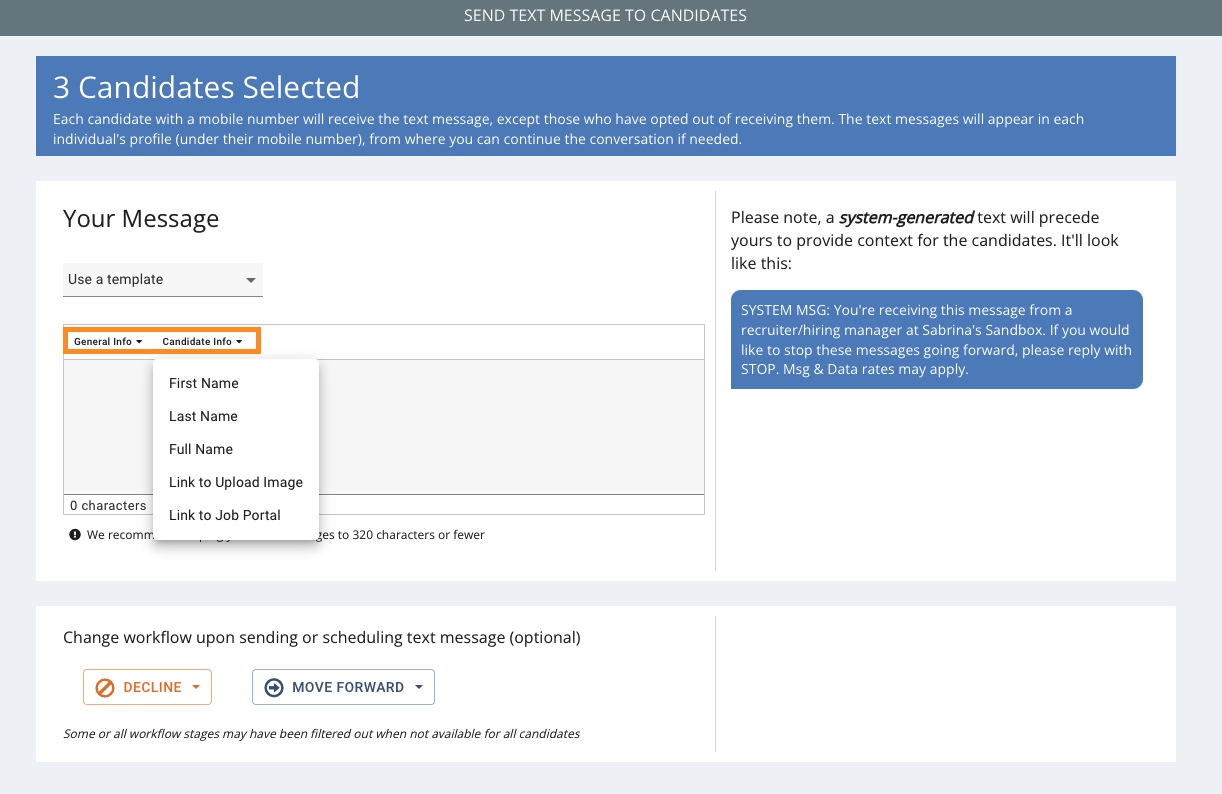The width and height of the screenshot is (1222, 794).
Task: Click the 3 Candidates Selected heading
Action: [206, 88]
